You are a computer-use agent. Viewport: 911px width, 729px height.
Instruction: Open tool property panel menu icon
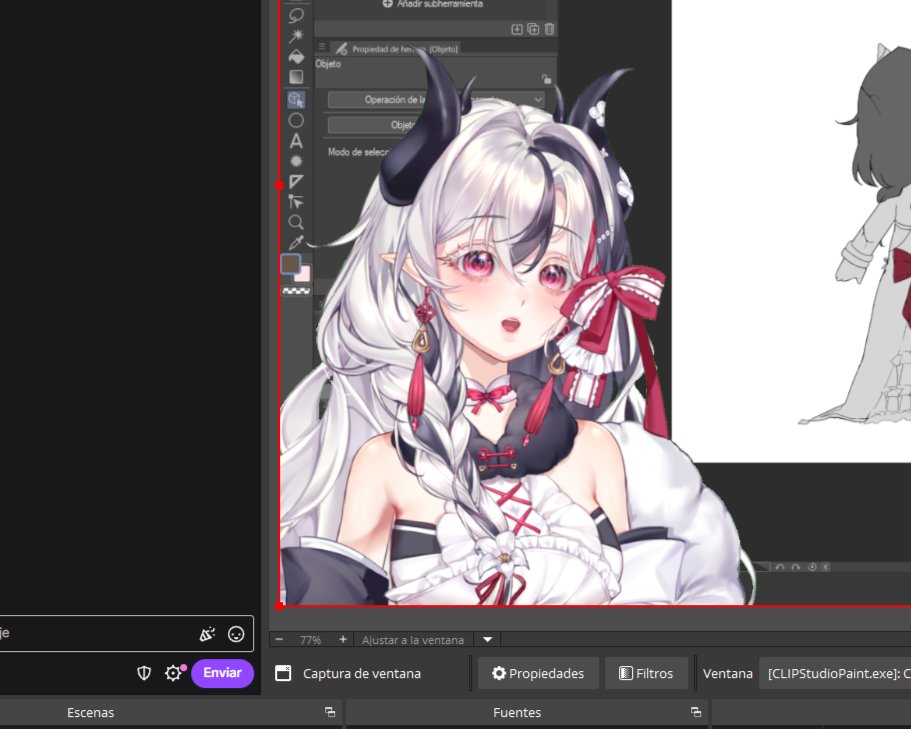(x=322, y=46)
